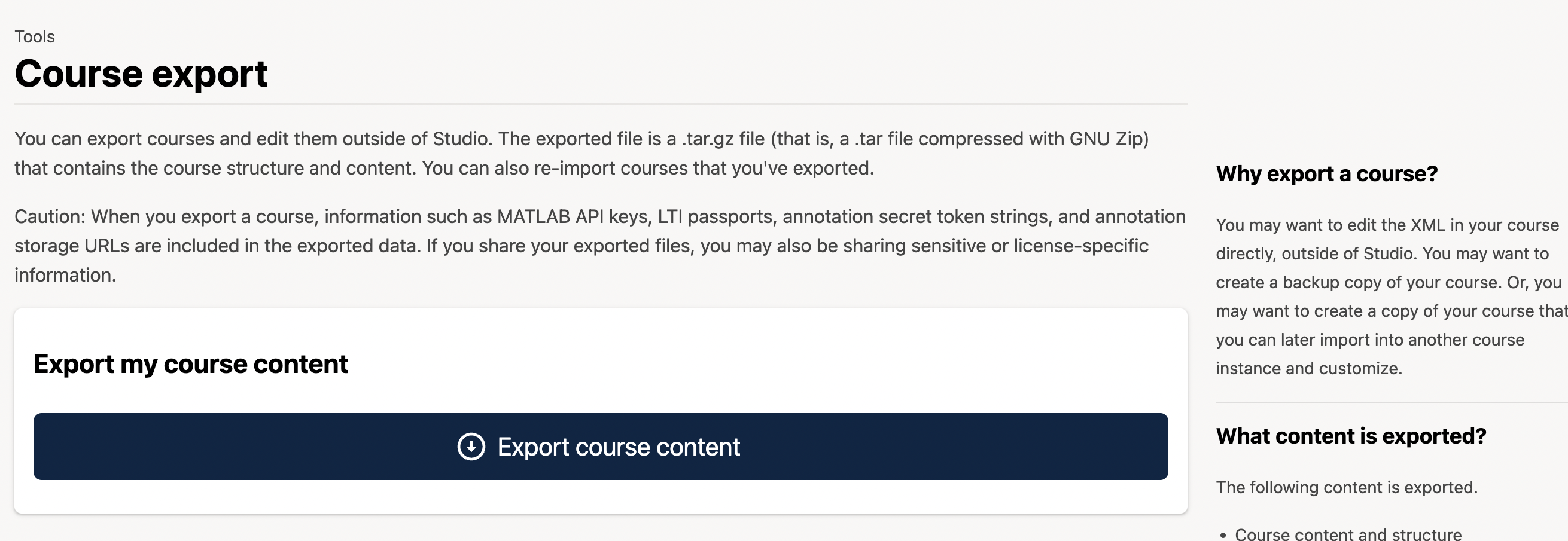The height and width of the screenshot is (541, 1568).
Task: Click the sidebar divider above What content is exported
Action: pos(1391,402)
